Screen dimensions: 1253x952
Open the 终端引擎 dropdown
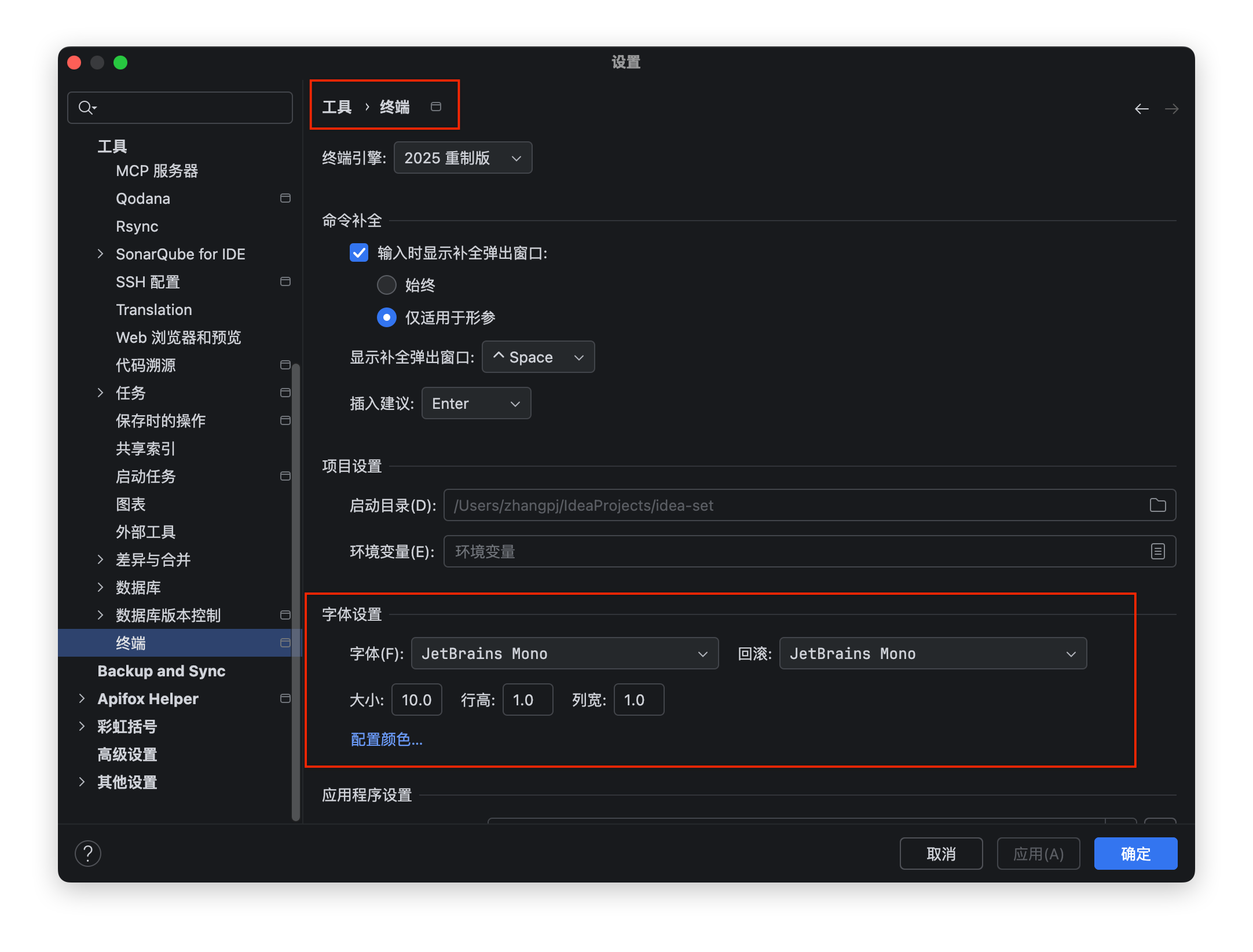(463, 158)
